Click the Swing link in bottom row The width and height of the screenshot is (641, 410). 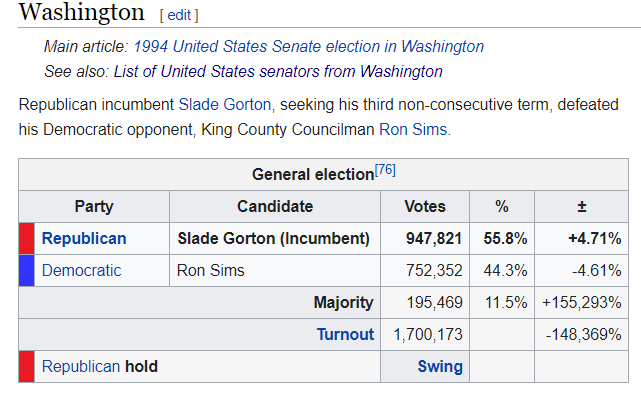[x=440, y=367]
